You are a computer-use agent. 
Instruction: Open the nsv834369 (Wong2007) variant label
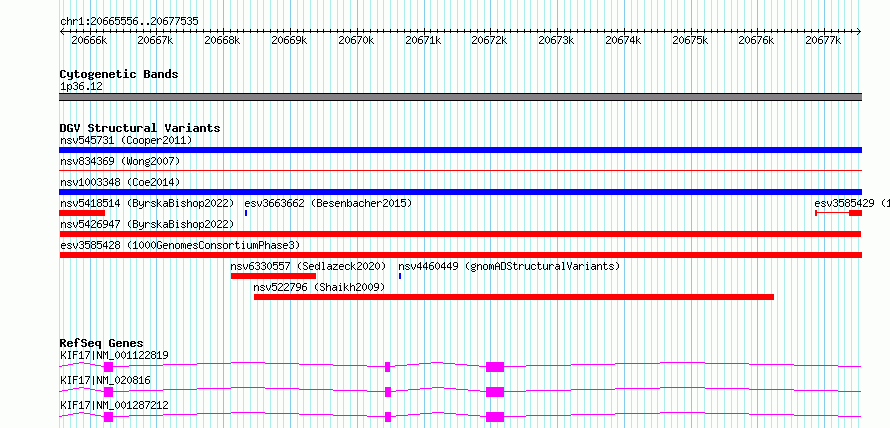pos(120,161)
